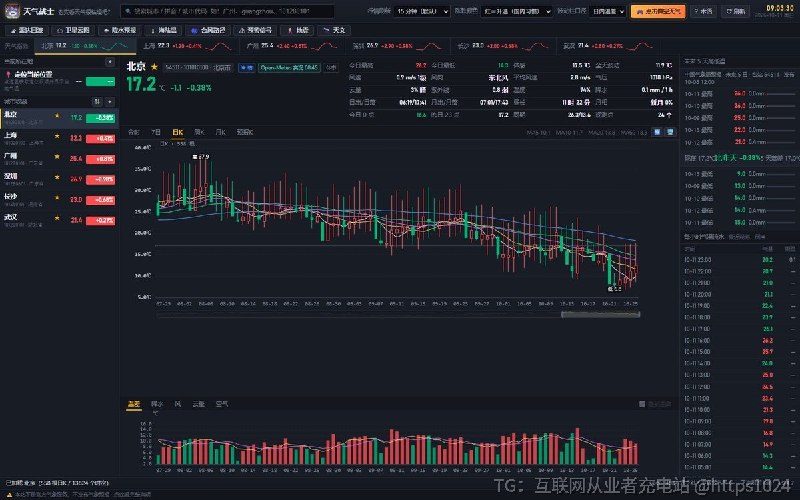Click the help button with the question mark
This screenshot has width=800, height=500.
click(703, 11)
